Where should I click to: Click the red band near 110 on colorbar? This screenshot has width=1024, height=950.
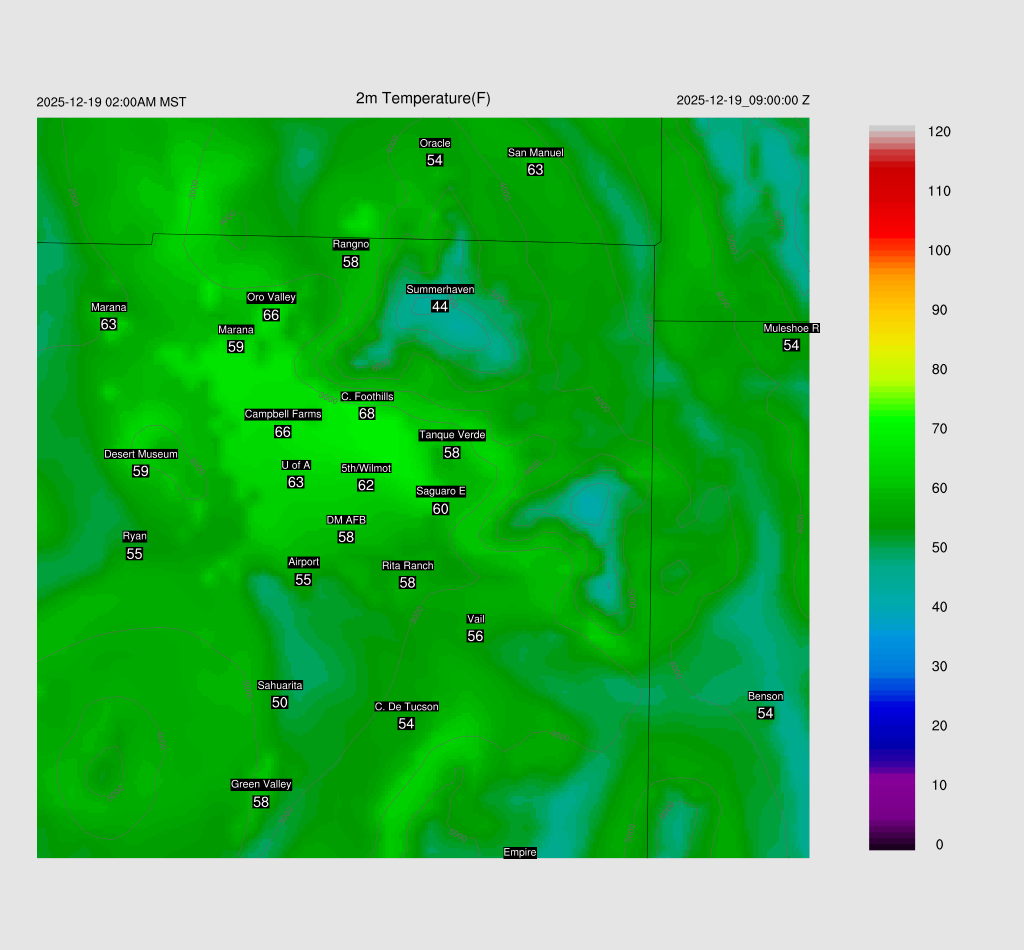click(891, 191)
